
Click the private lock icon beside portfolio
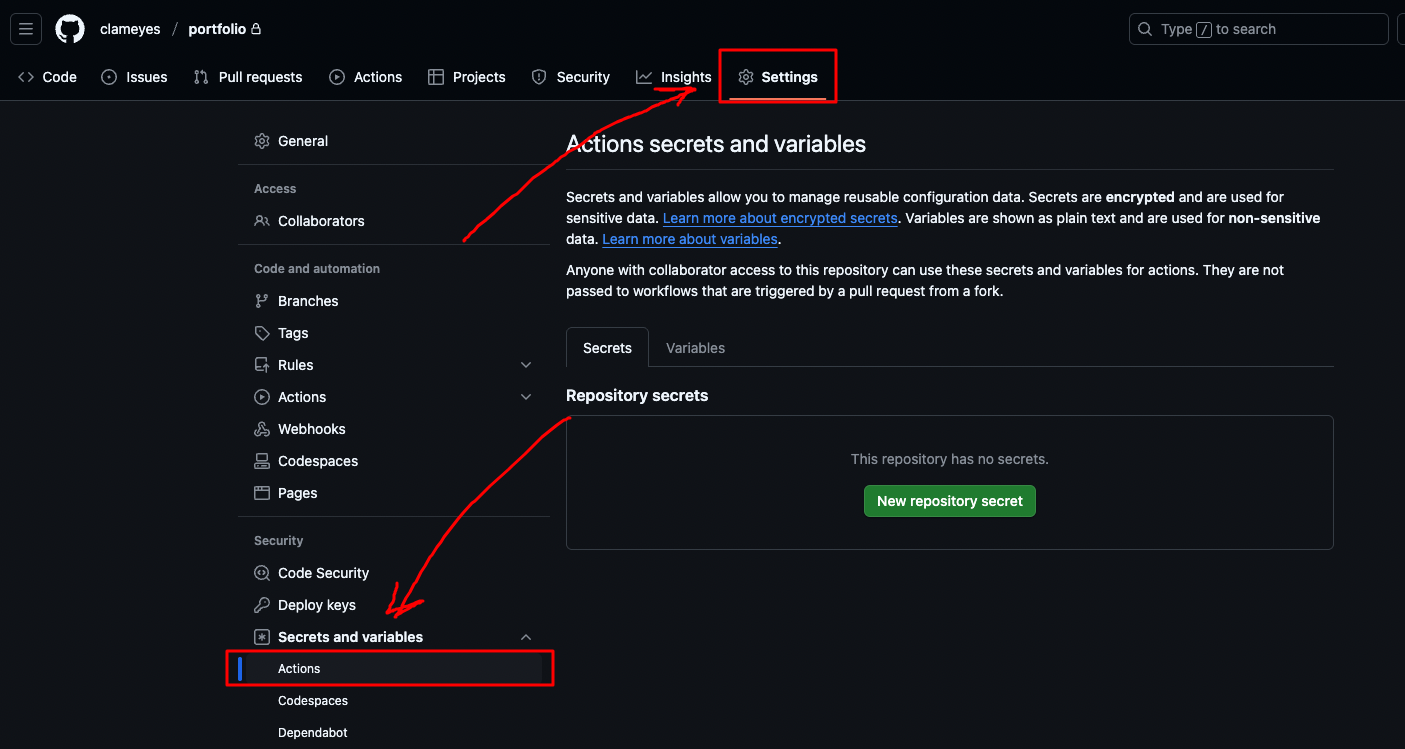256,29
